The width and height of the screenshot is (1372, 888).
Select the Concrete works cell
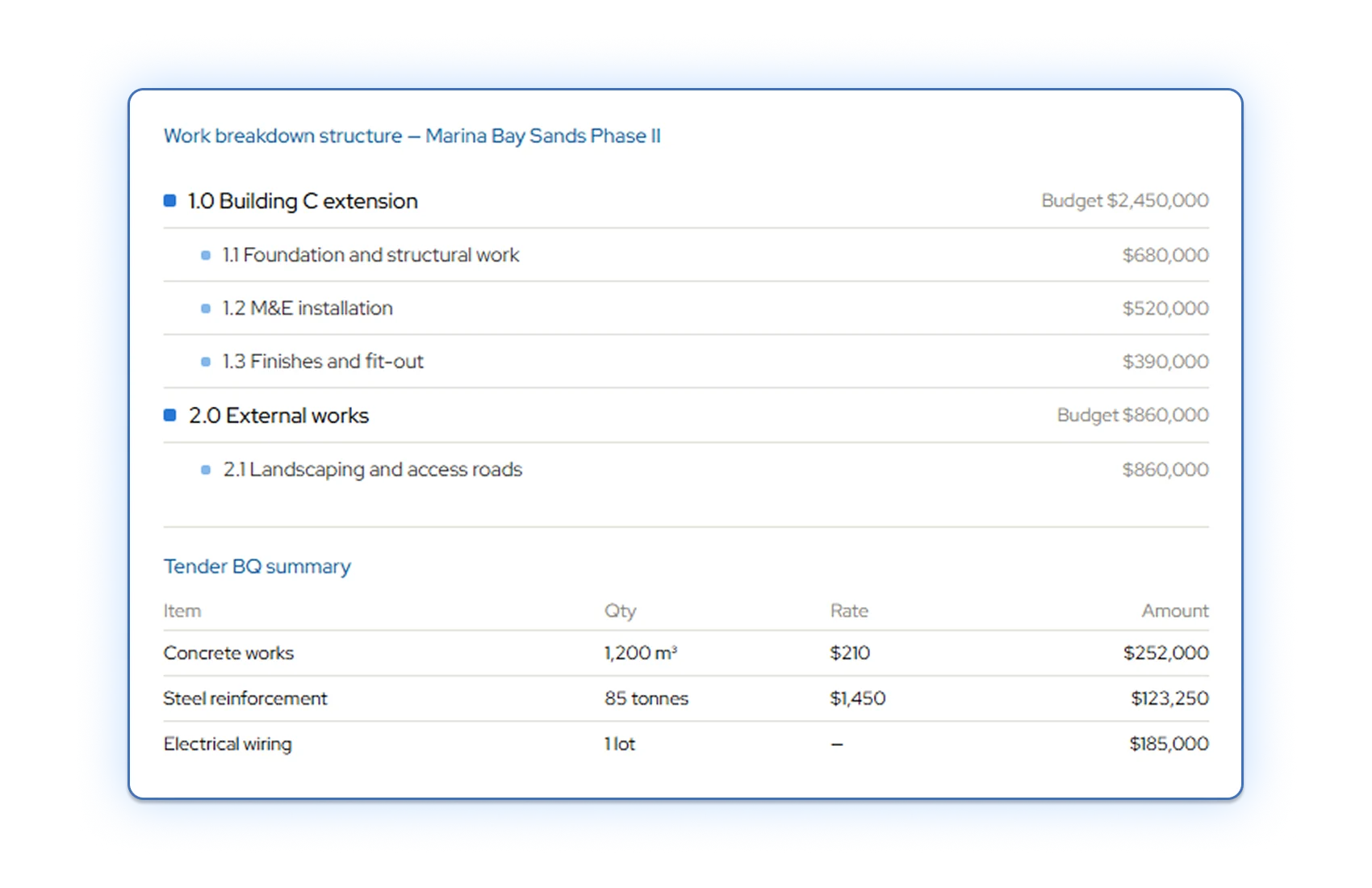point(228,653)
